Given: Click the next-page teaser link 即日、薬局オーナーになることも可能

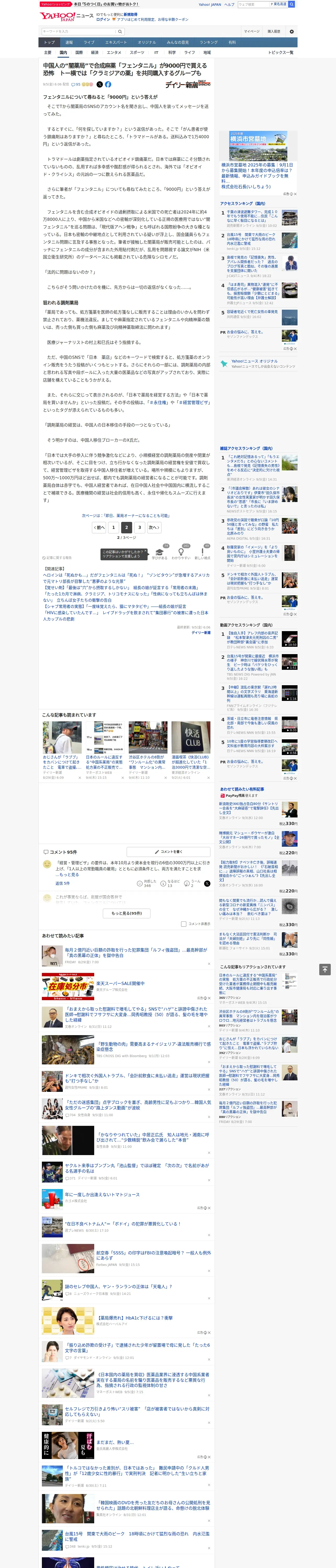Looking at the screenshot, I should click(x=126, y=516).
